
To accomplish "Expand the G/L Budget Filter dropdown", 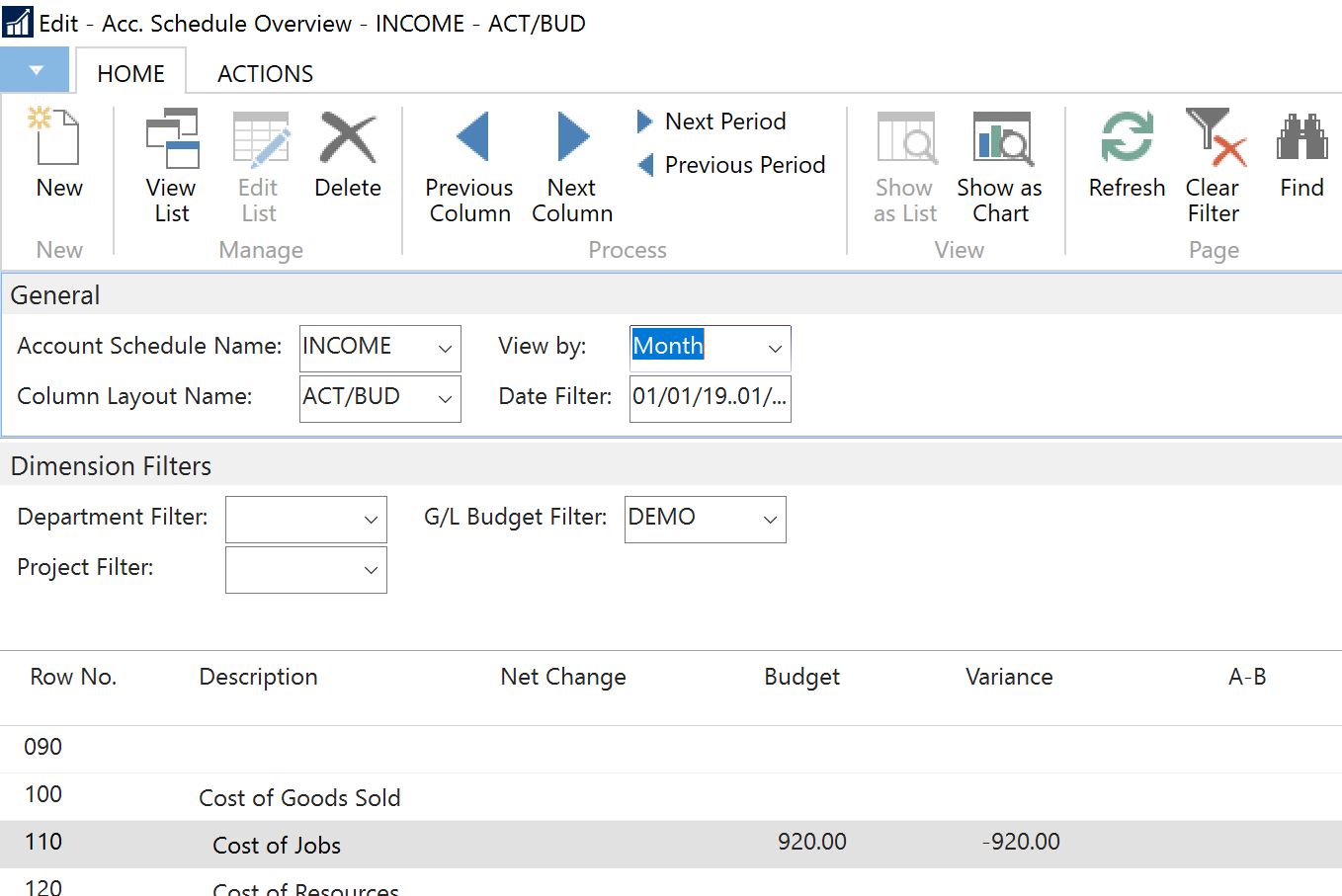I will pyautogui.click(x=770, y=520).
